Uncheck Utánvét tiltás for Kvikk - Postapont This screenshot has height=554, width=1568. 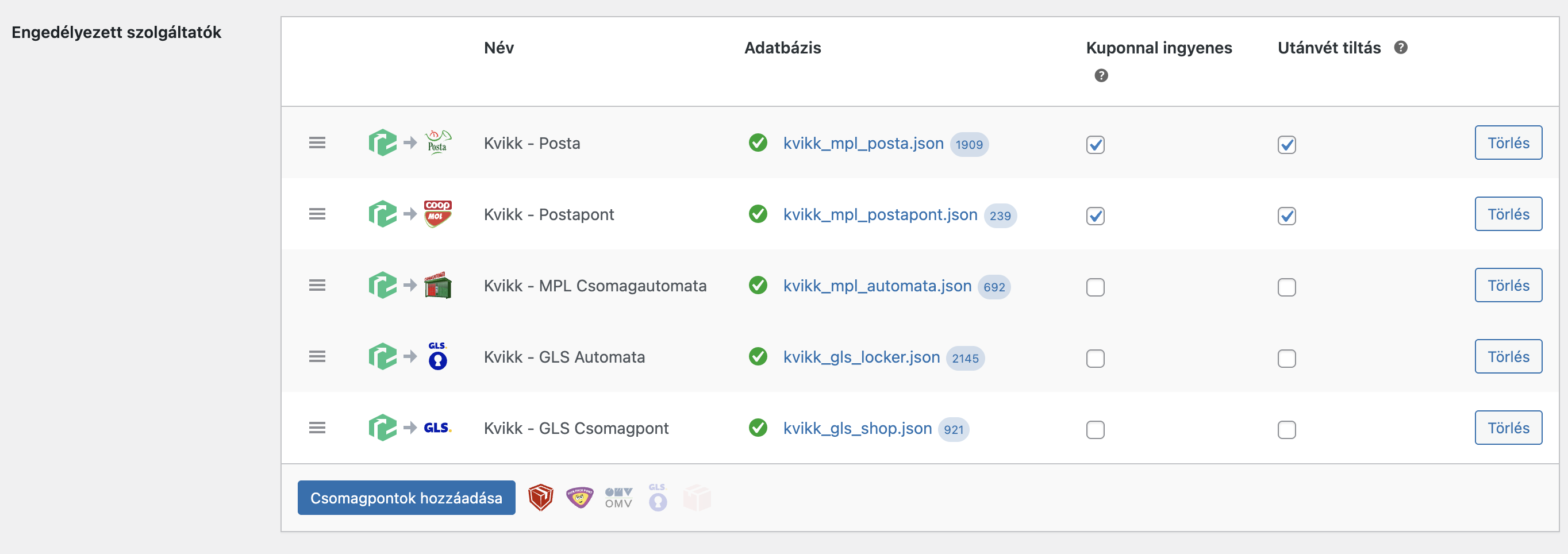(x=1286, y=216)
